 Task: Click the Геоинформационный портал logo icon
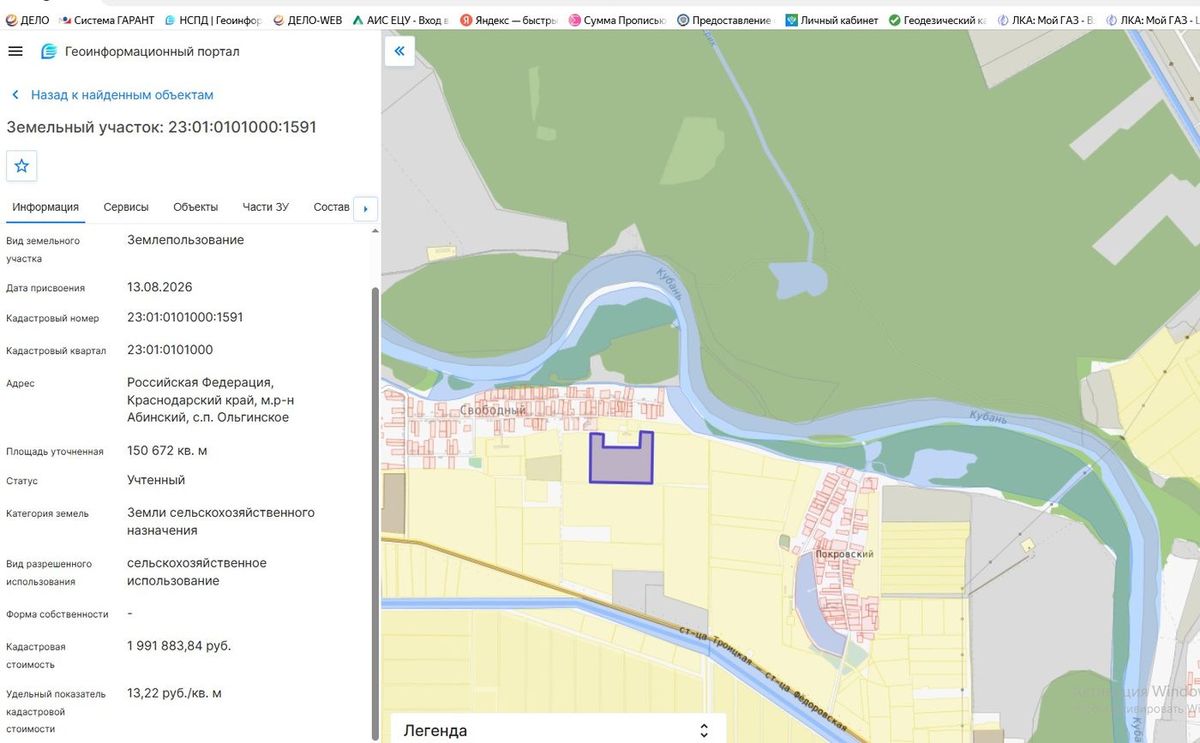tap(48, 52)
